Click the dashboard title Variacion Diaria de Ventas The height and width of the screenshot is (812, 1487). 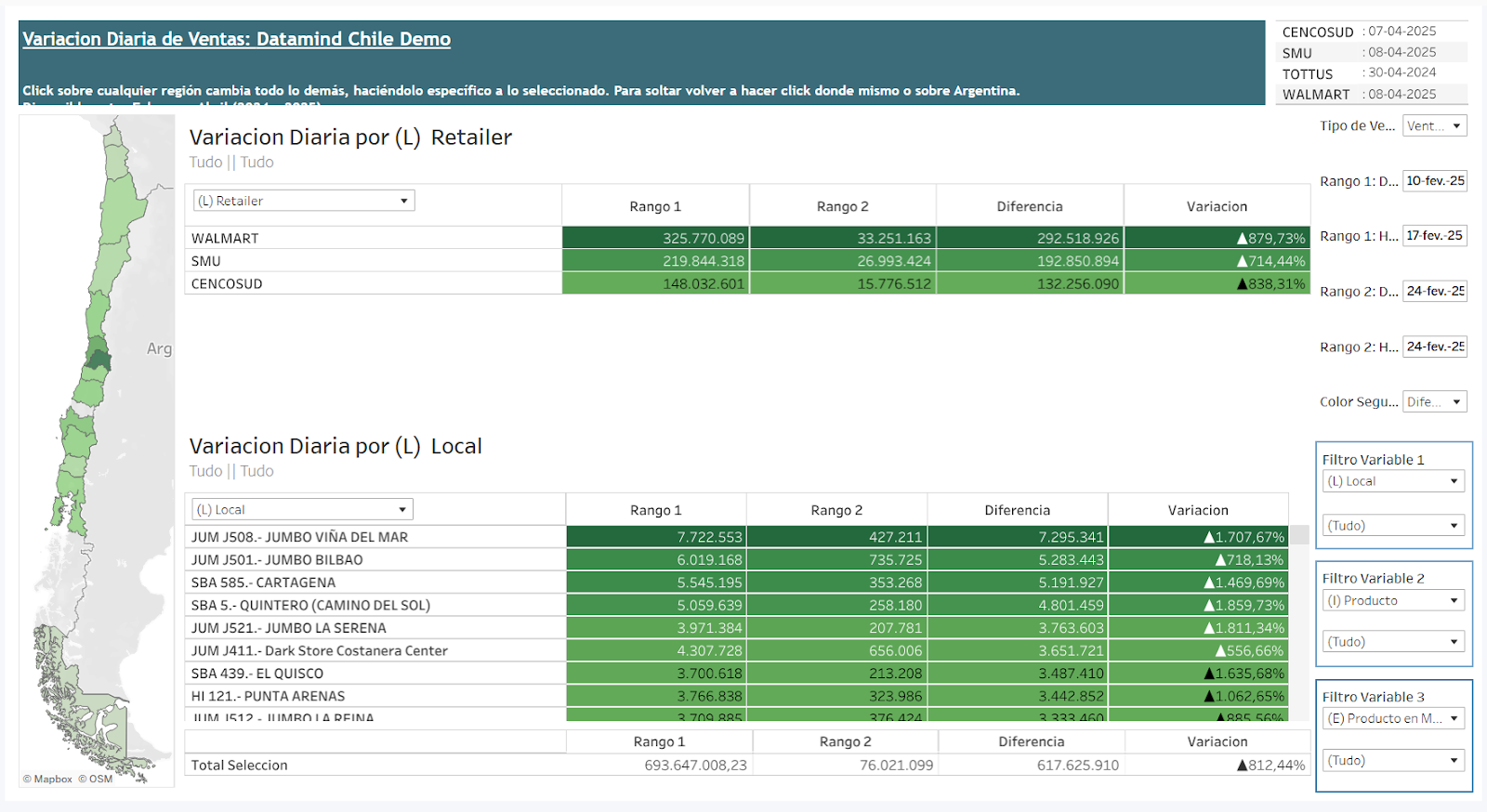click(236, 39)
